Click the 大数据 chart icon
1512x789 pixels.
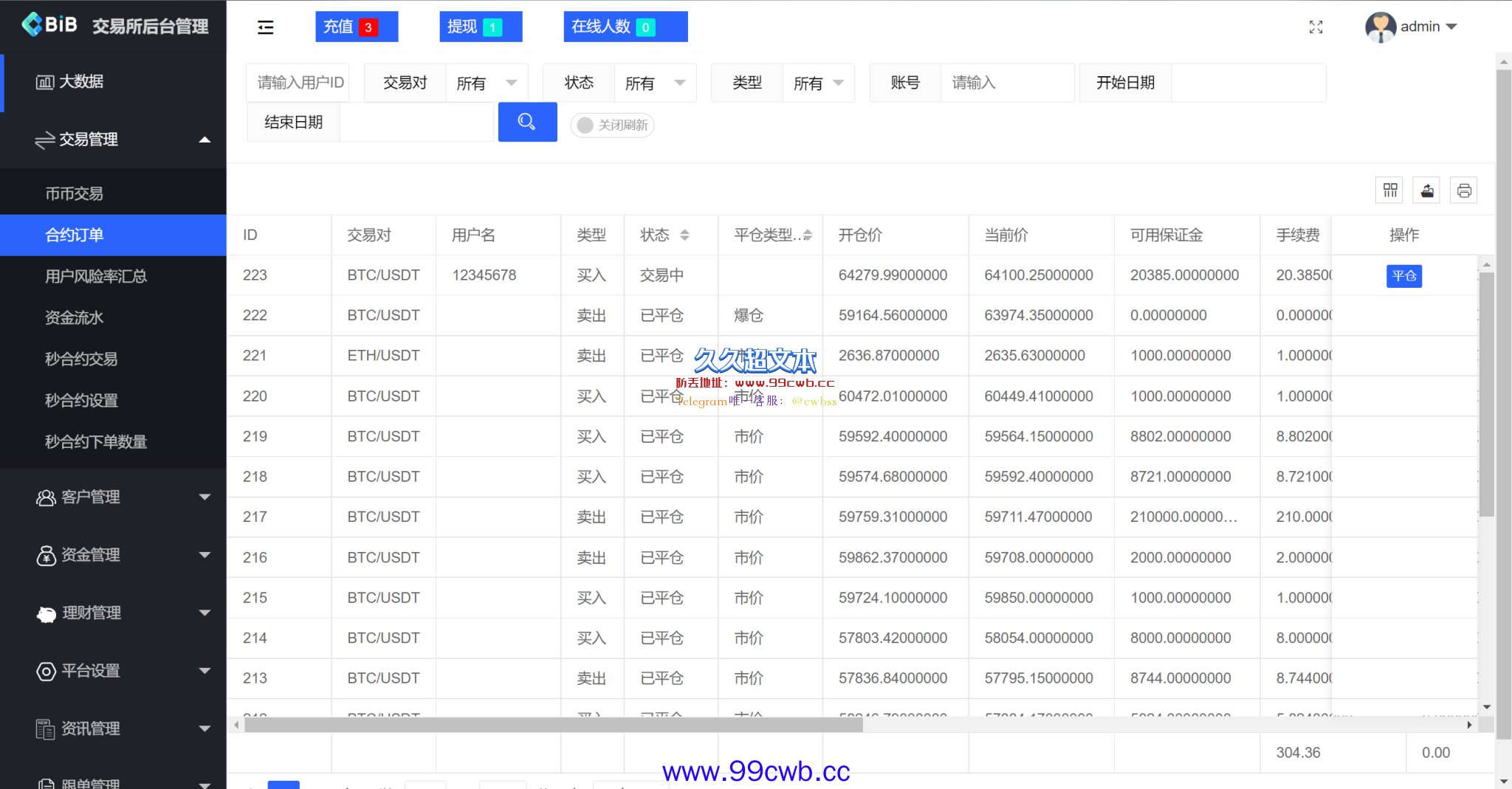pyautogui.click(x=45, y=82)
